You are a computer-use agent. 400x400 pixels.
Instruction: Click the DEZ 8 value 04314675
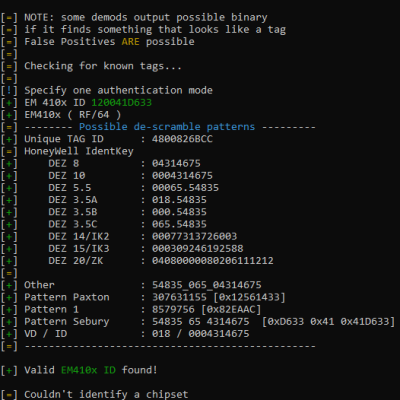[176, 163]
